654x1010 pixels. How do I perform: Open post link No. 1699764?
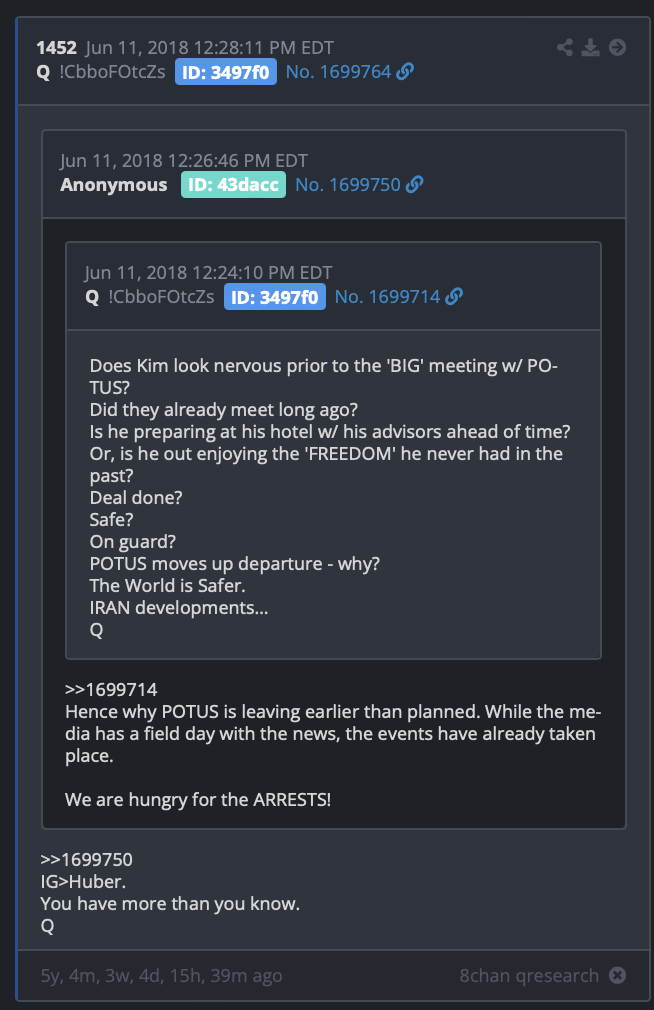338,71
